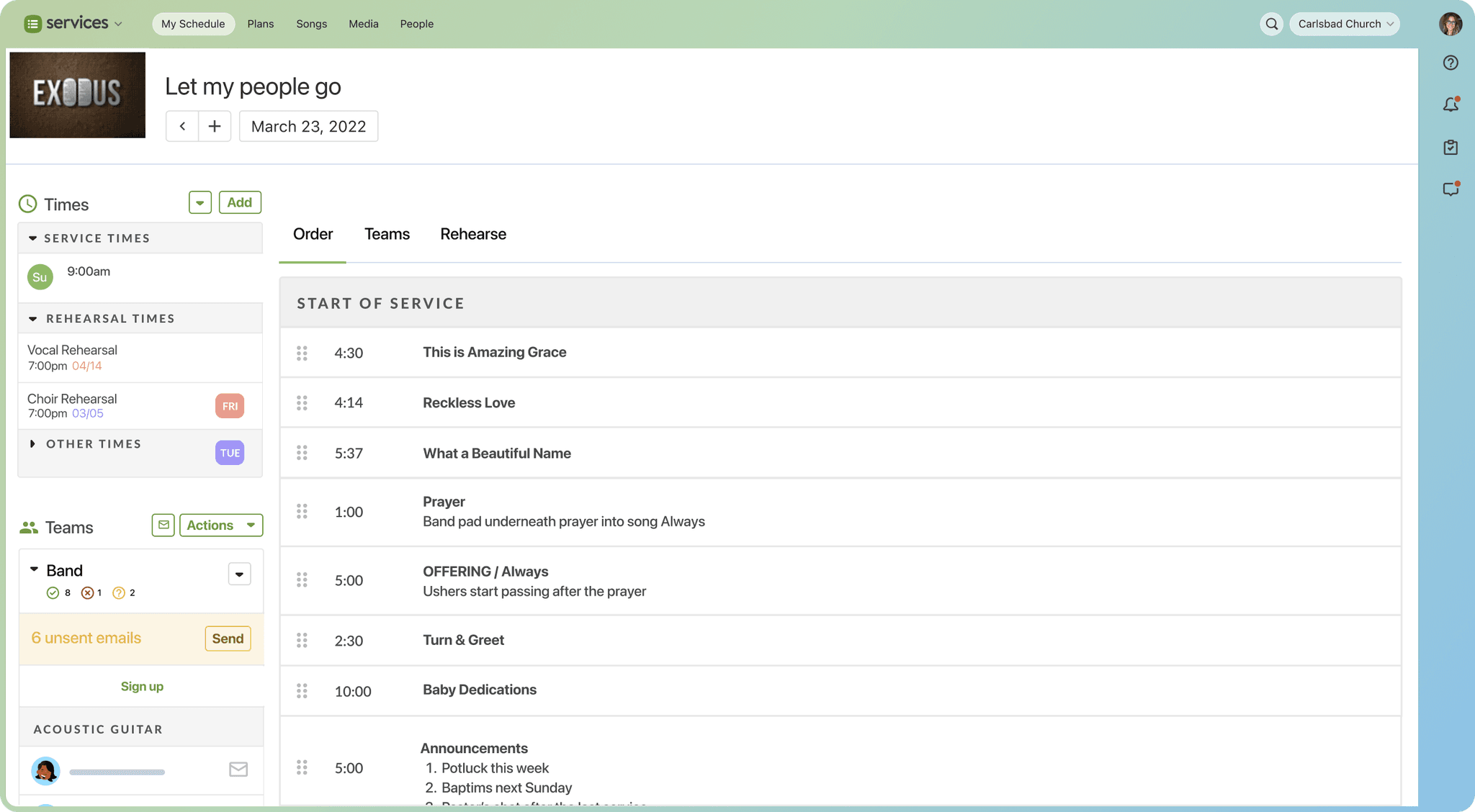The image size is (1475, 812).
Task: Email the Acoustic Guitar team member
Action: pos(238,770)
